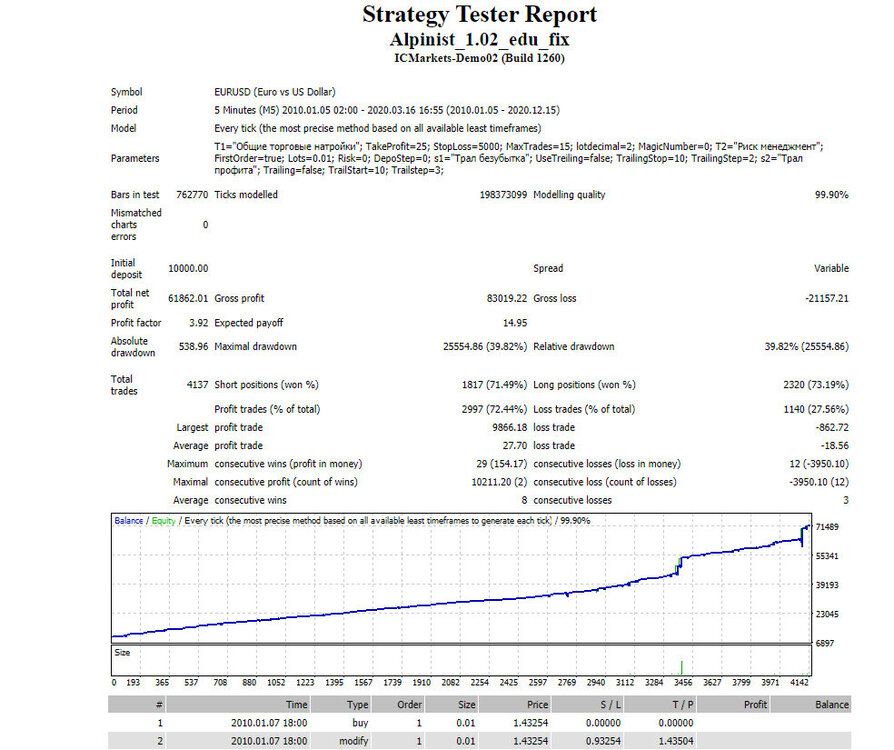Click EURUSD (Euro vs US Dollar) value
The height and width of the screenshot is (750, 894).
click(x=275, y=92)
